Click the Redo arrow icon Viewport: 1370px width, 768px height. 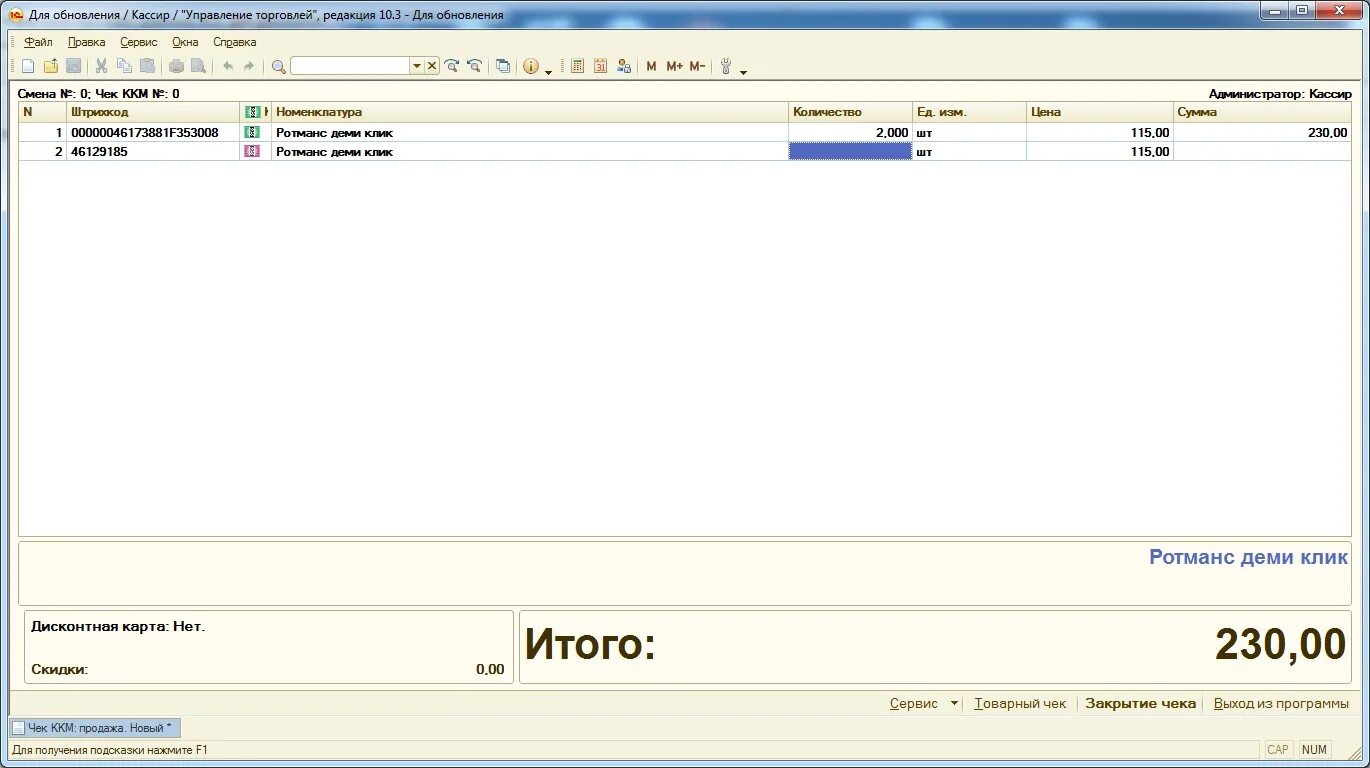pos(249,66)
